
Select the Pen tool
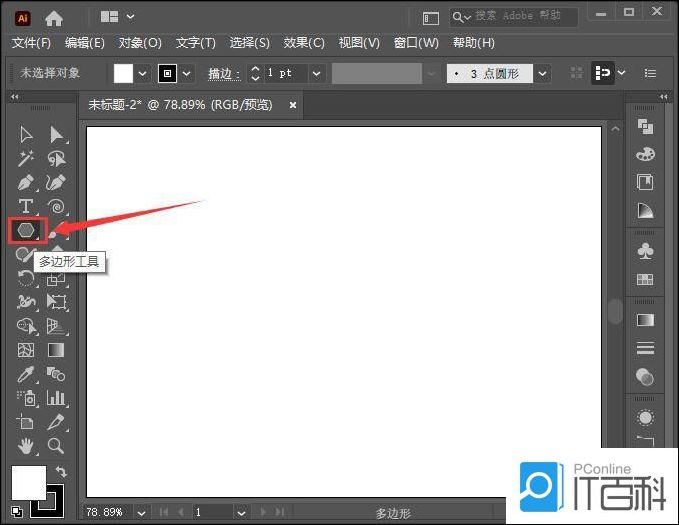point(26,182)
